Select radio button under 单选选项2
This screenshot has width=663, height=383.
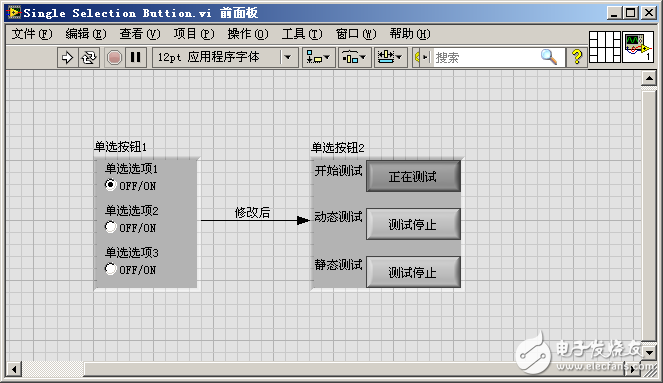pos(110,227)
